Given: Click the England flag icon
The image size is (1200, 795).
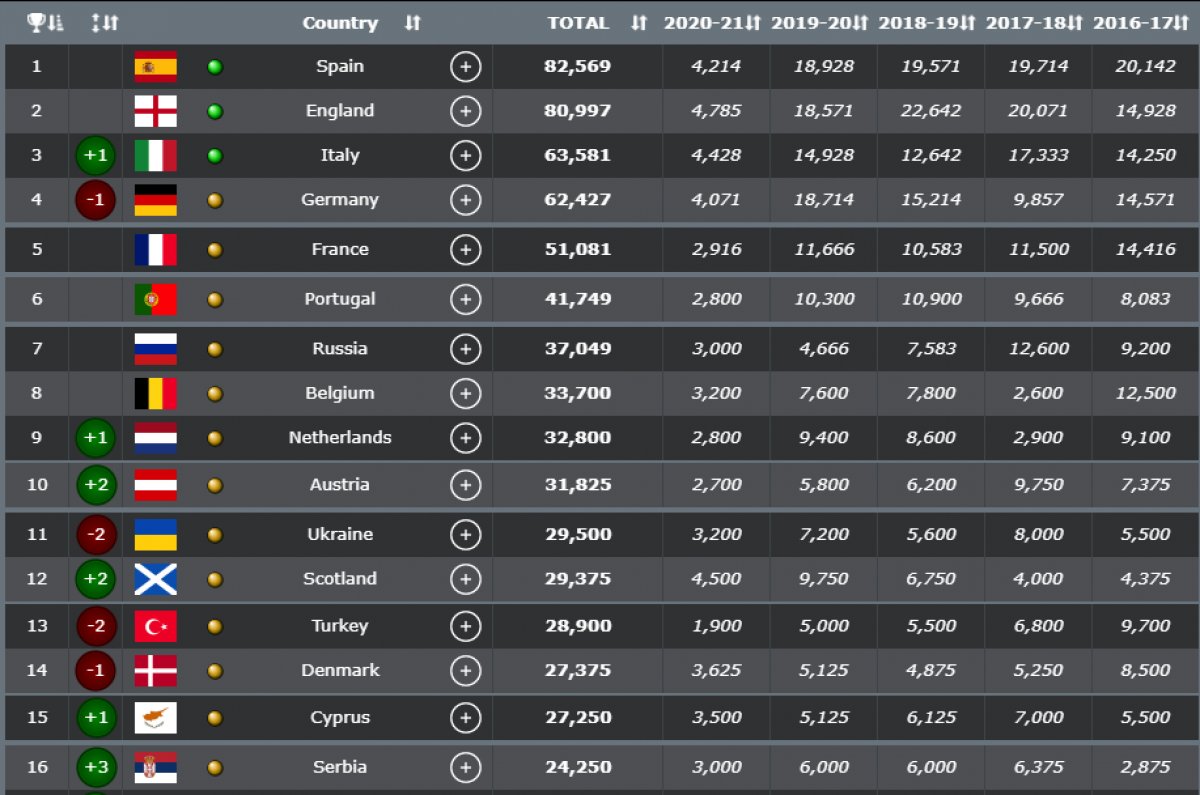Looking at the screenshot, I should point(155,111).
